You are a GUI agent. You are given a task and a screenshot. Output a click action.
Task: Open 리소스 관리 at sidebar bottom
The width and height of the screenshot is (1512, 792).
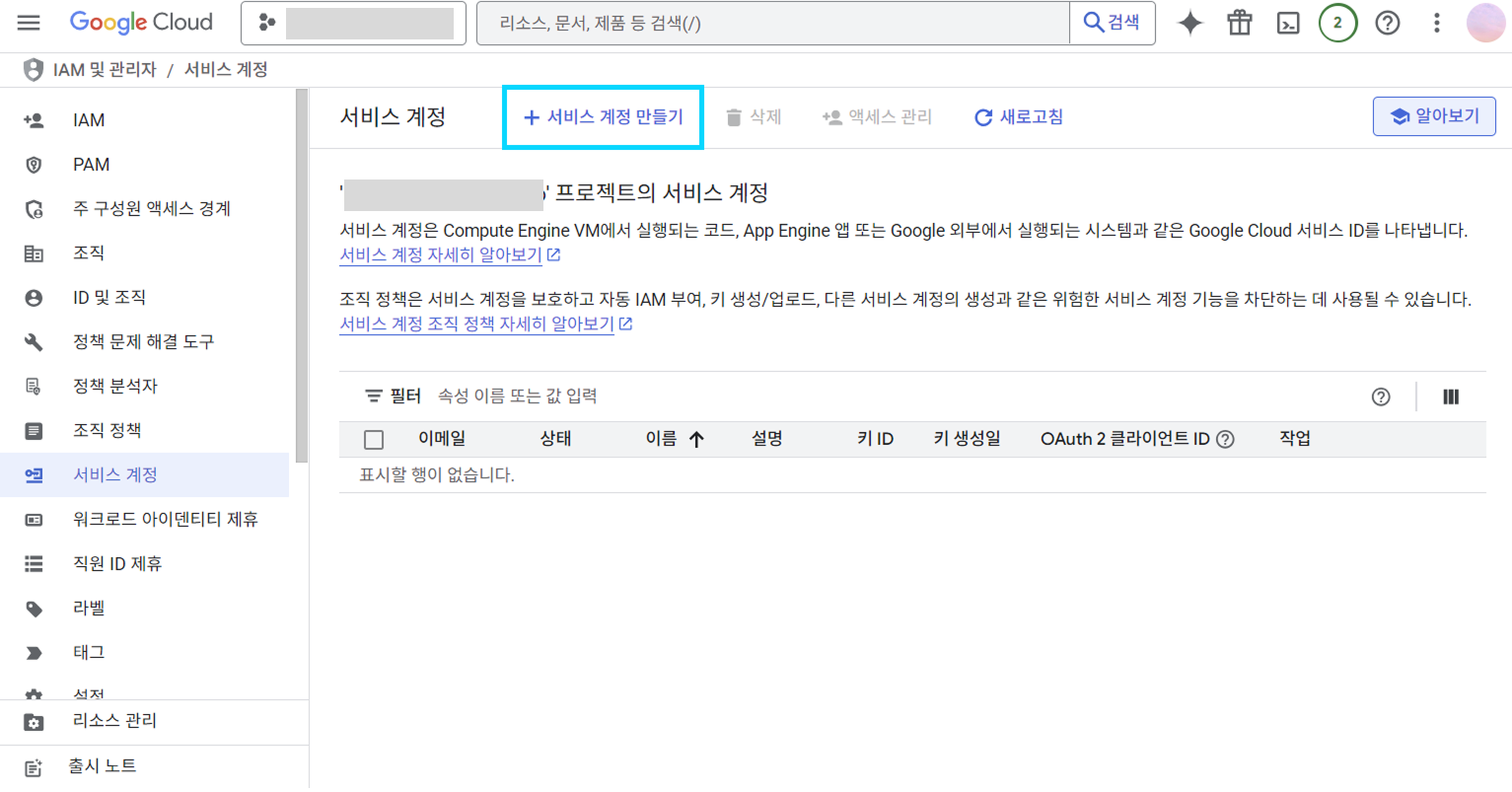click(154, 721)
